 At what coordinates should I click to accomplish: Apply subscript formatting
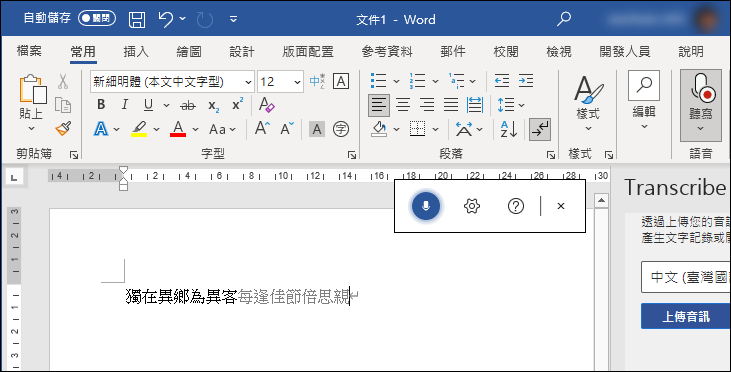[214, 106]
